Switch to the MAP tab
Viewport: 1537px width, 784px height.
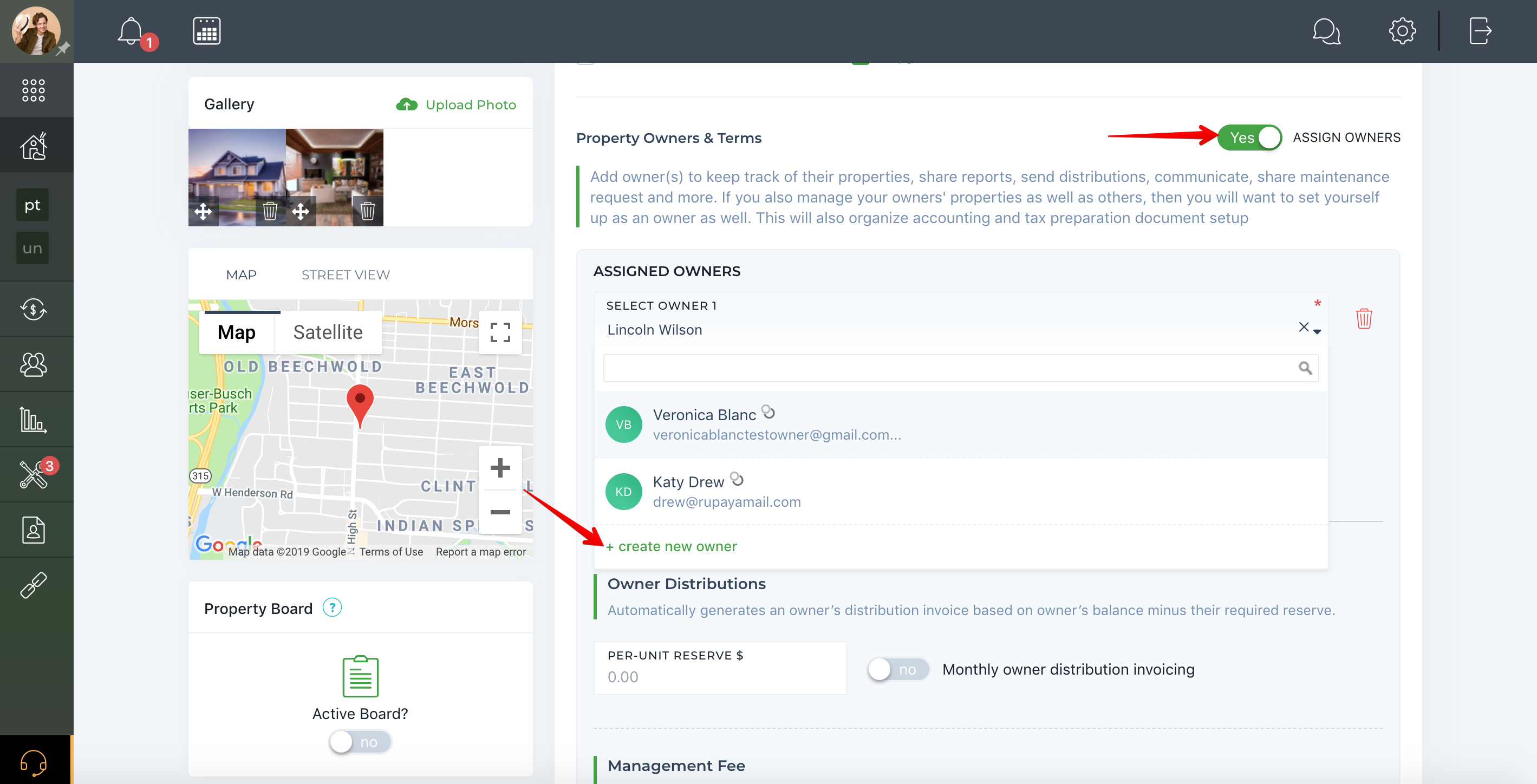click(x=241, y=275)
